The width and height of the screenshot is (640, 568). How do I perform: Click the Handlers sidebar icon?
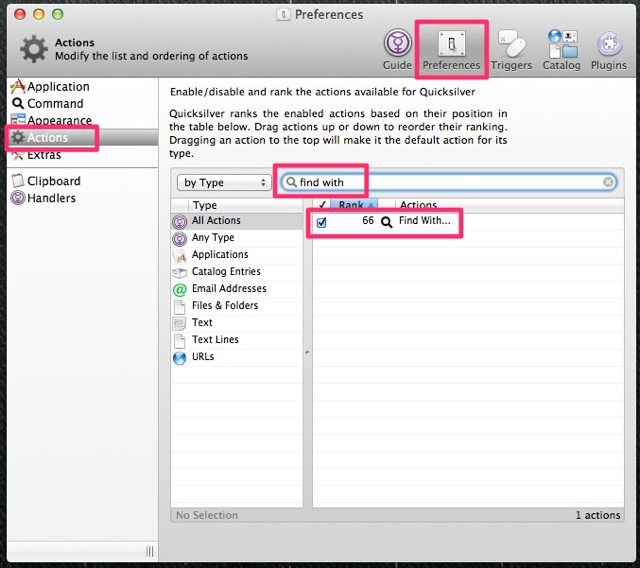(18, 198)
